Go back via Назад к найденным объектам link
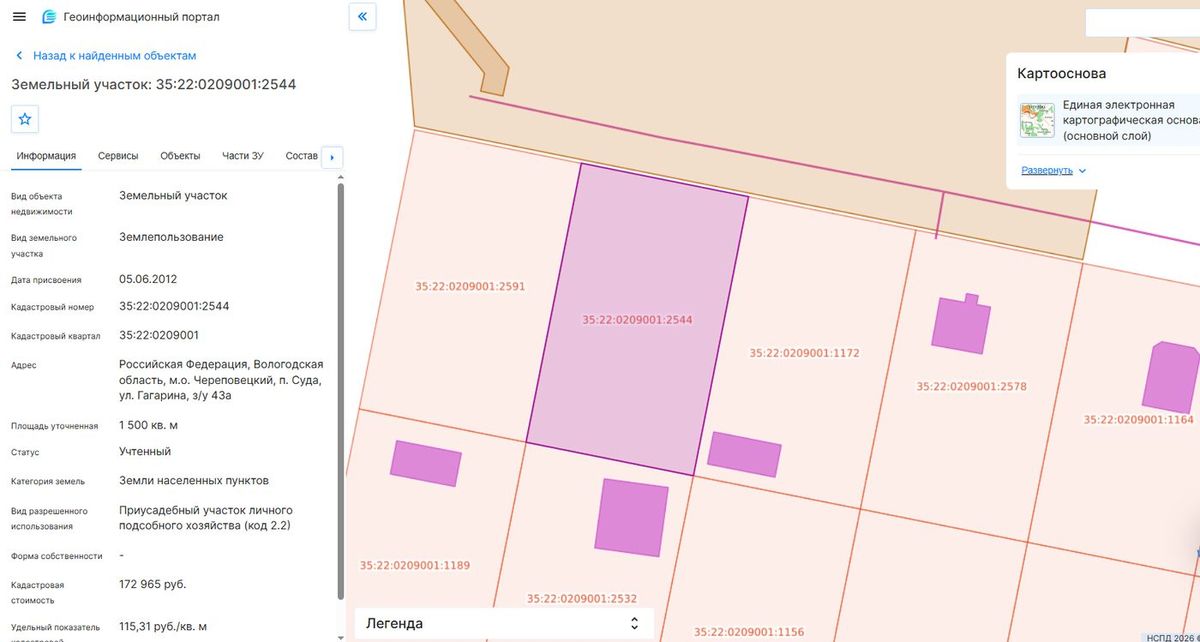The width and height of the screenshot is (1200, 642). (114, 56)
